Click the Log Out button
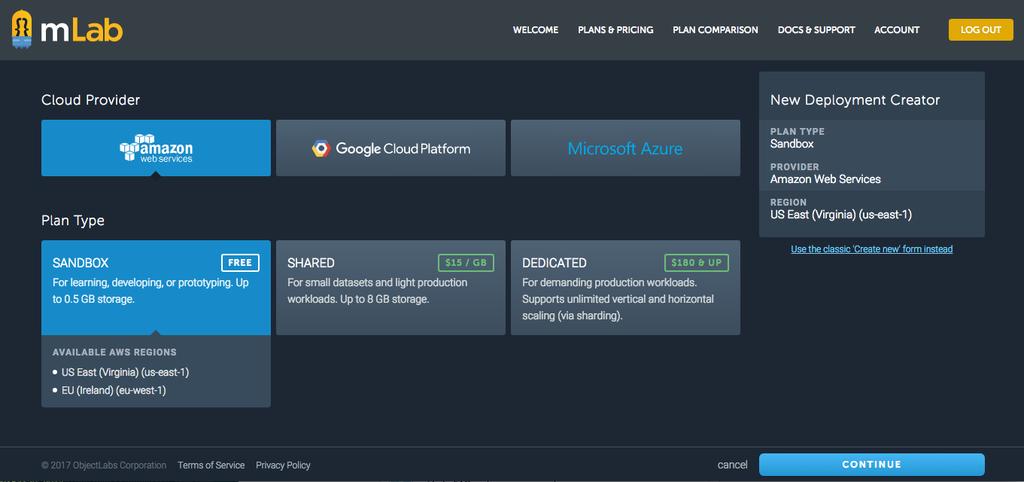 [981, 30]
